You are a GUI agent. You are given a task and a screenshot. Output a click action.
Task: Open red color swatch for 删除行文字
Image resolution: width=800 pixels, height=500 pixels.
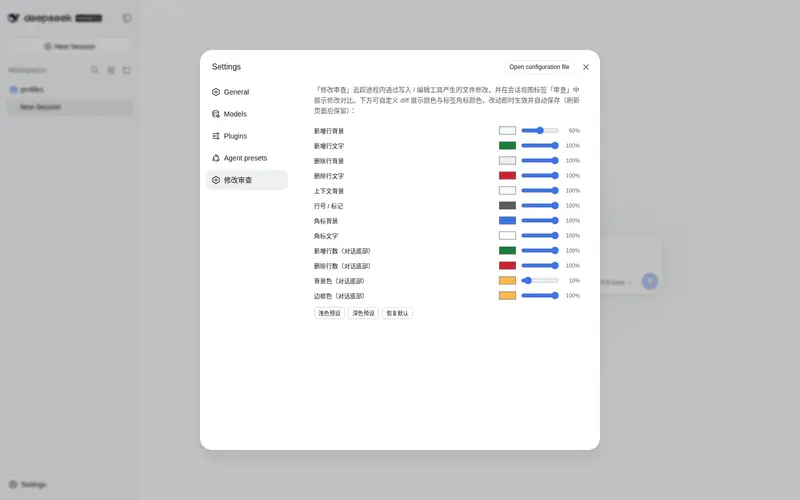[x=507, y=176]
